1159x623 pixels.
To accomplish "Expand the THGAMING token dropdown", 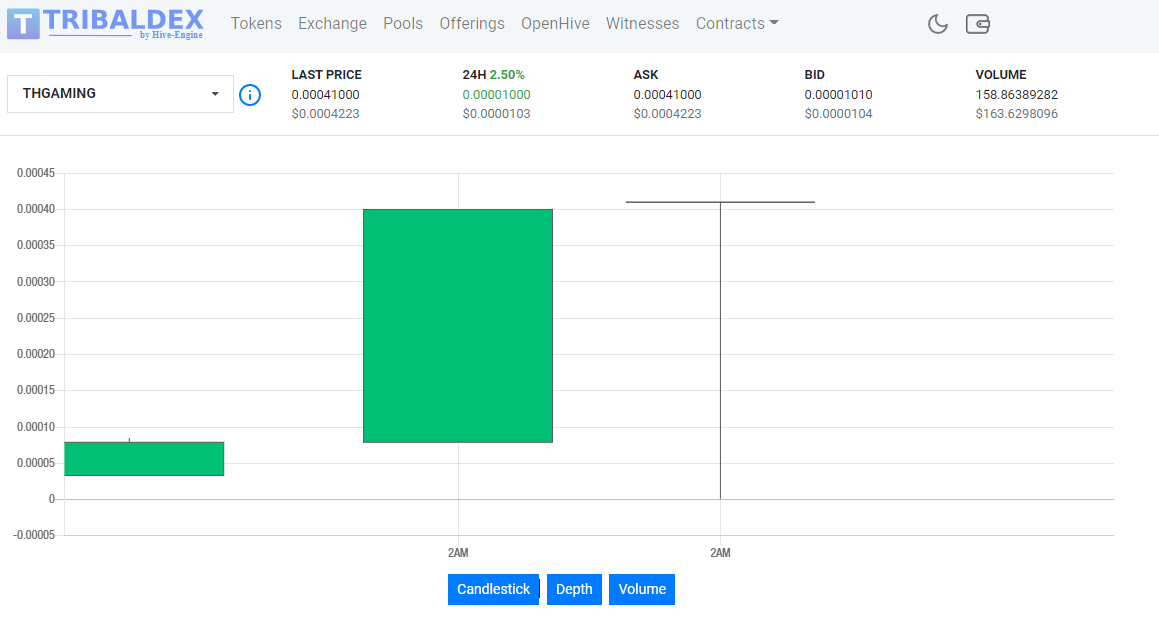I will 120,94.
